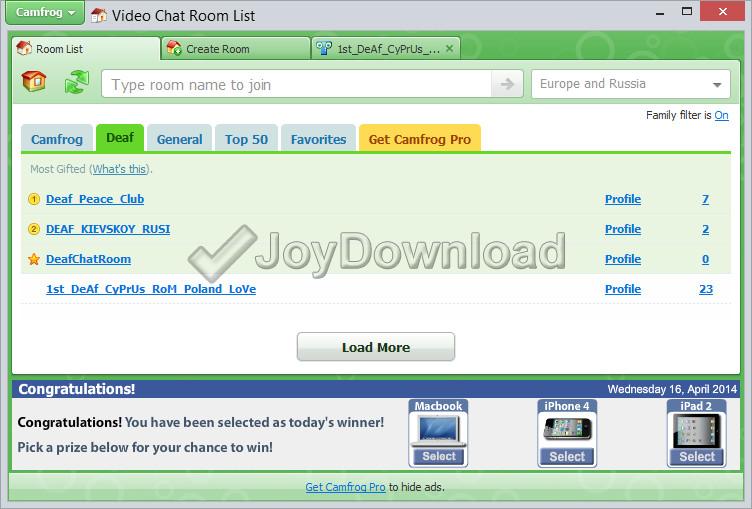Select the Macbook prize button
This screenshot has width=752, height=509.
pyautogui.click(x=439, y=456)
